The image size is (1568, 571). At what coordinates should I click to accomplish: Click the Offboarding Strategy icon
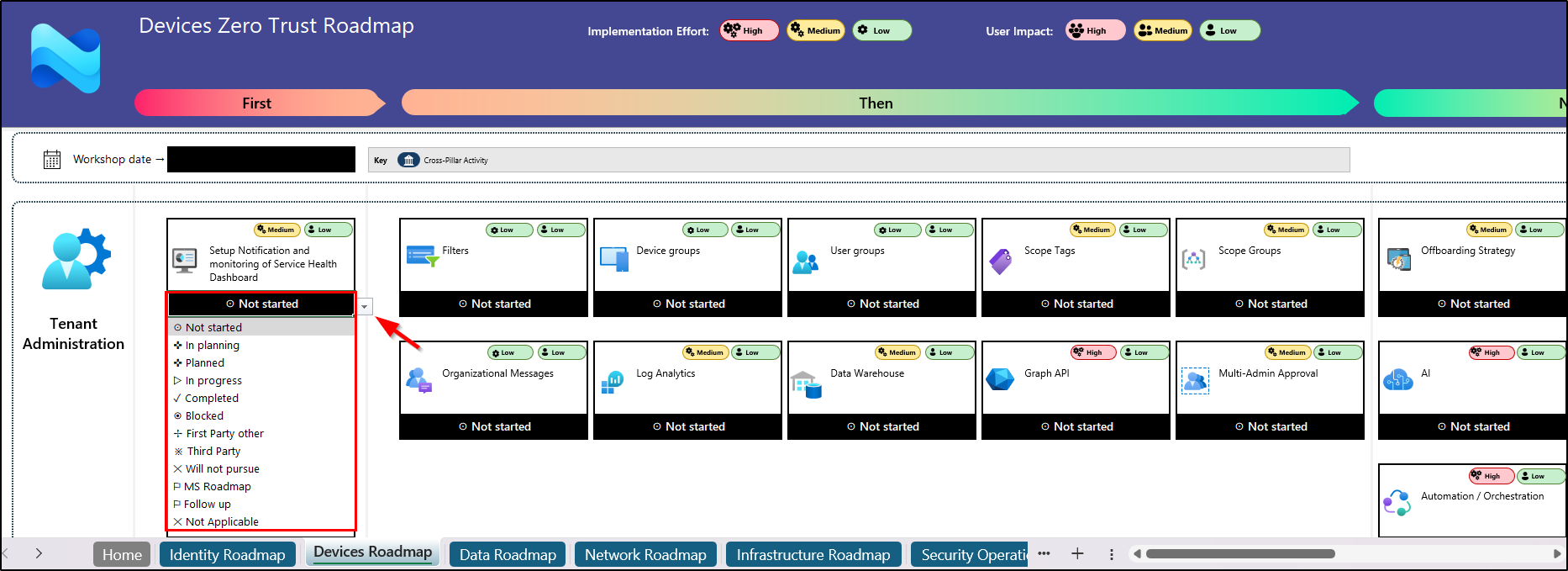click(1399, 259)
